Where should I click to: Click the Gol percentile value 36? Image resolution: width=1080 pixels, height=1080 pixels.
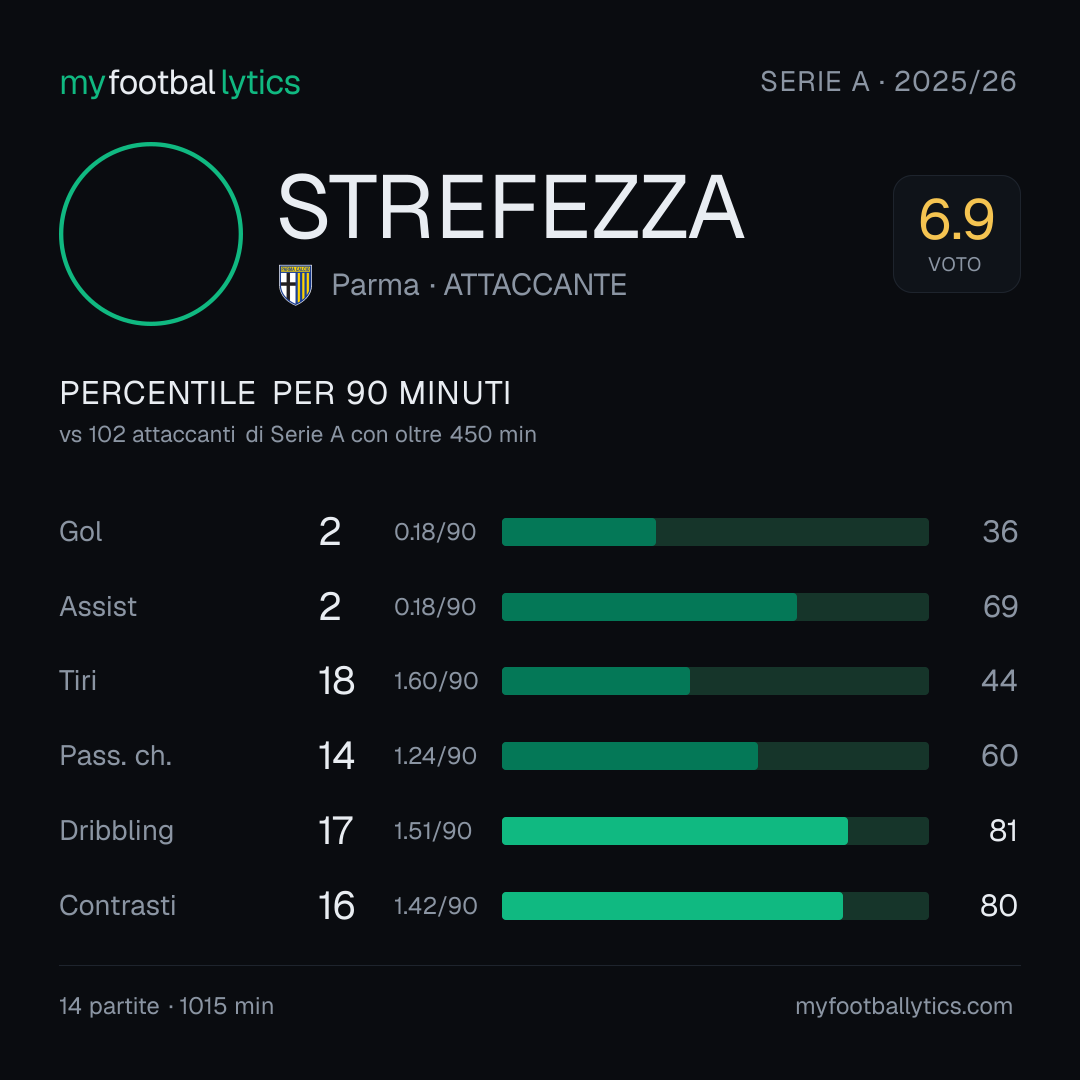point(1000,532)
